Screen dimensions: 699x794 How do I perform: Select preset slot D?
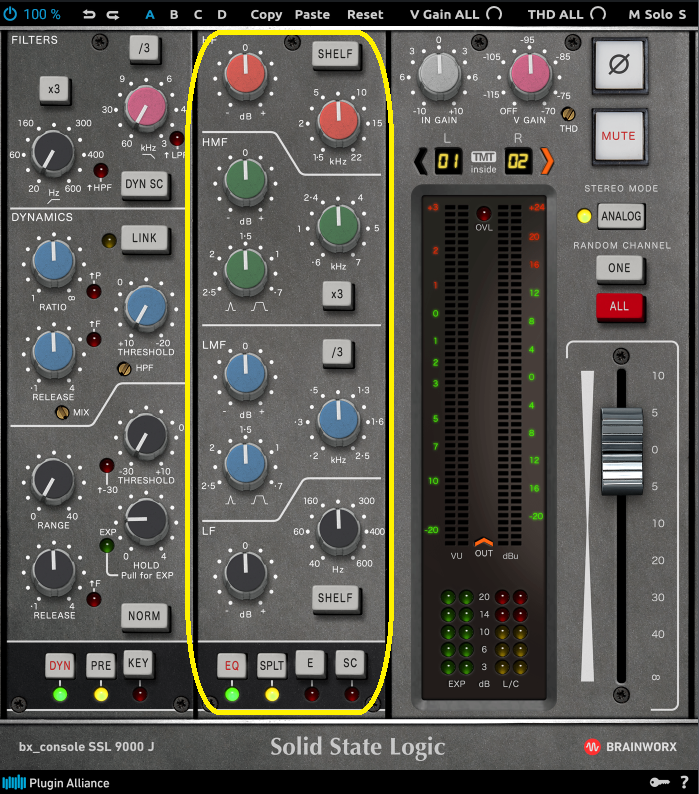tap(222, 14)
